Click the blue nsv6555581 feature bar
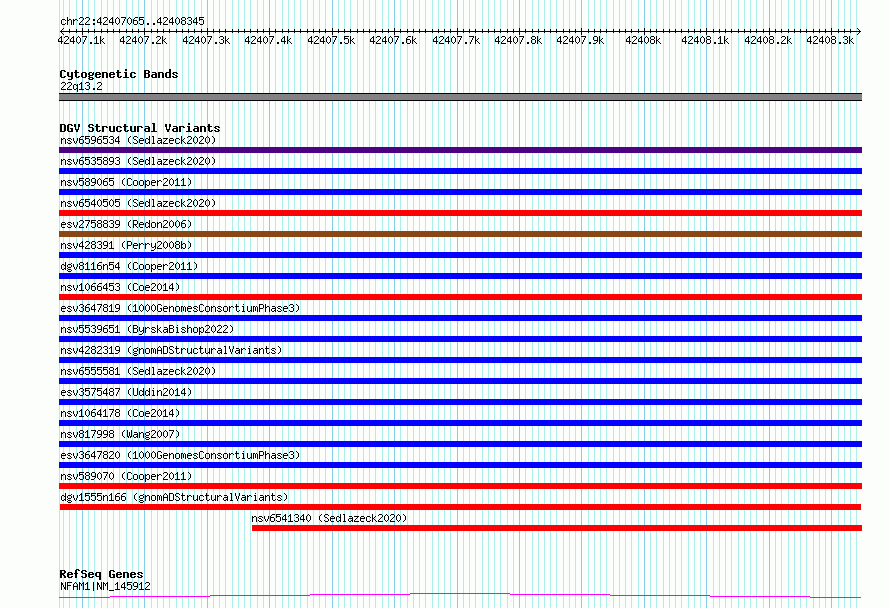 coord(460,381)
